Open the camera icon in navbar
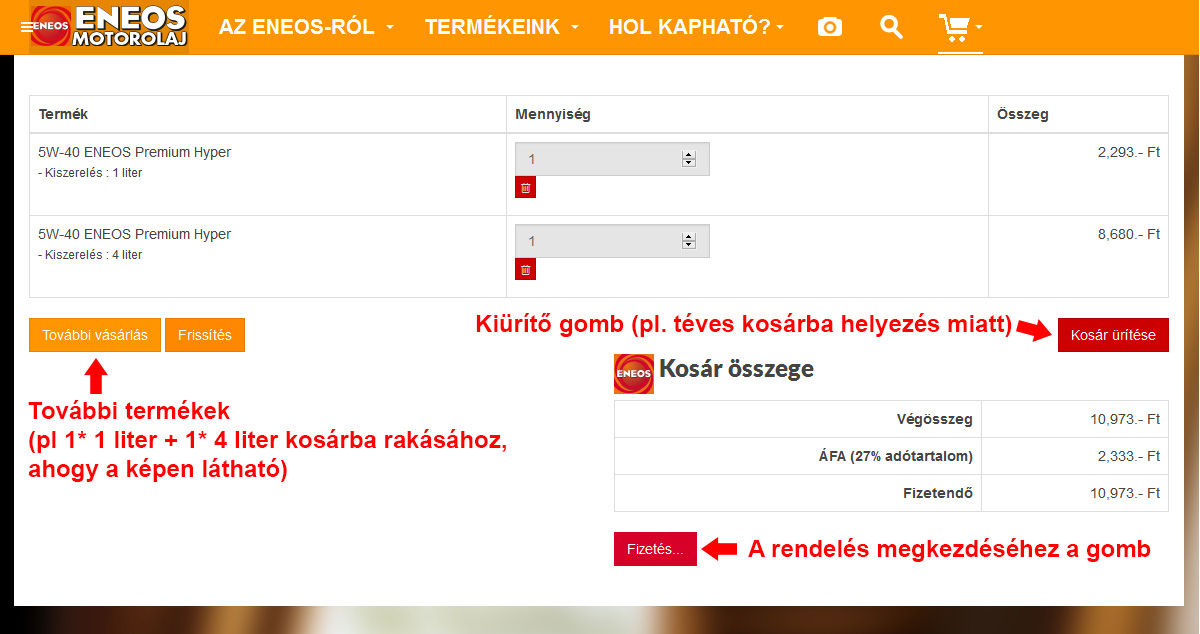Screen dimensions: 1200x634 pos(830,27)
